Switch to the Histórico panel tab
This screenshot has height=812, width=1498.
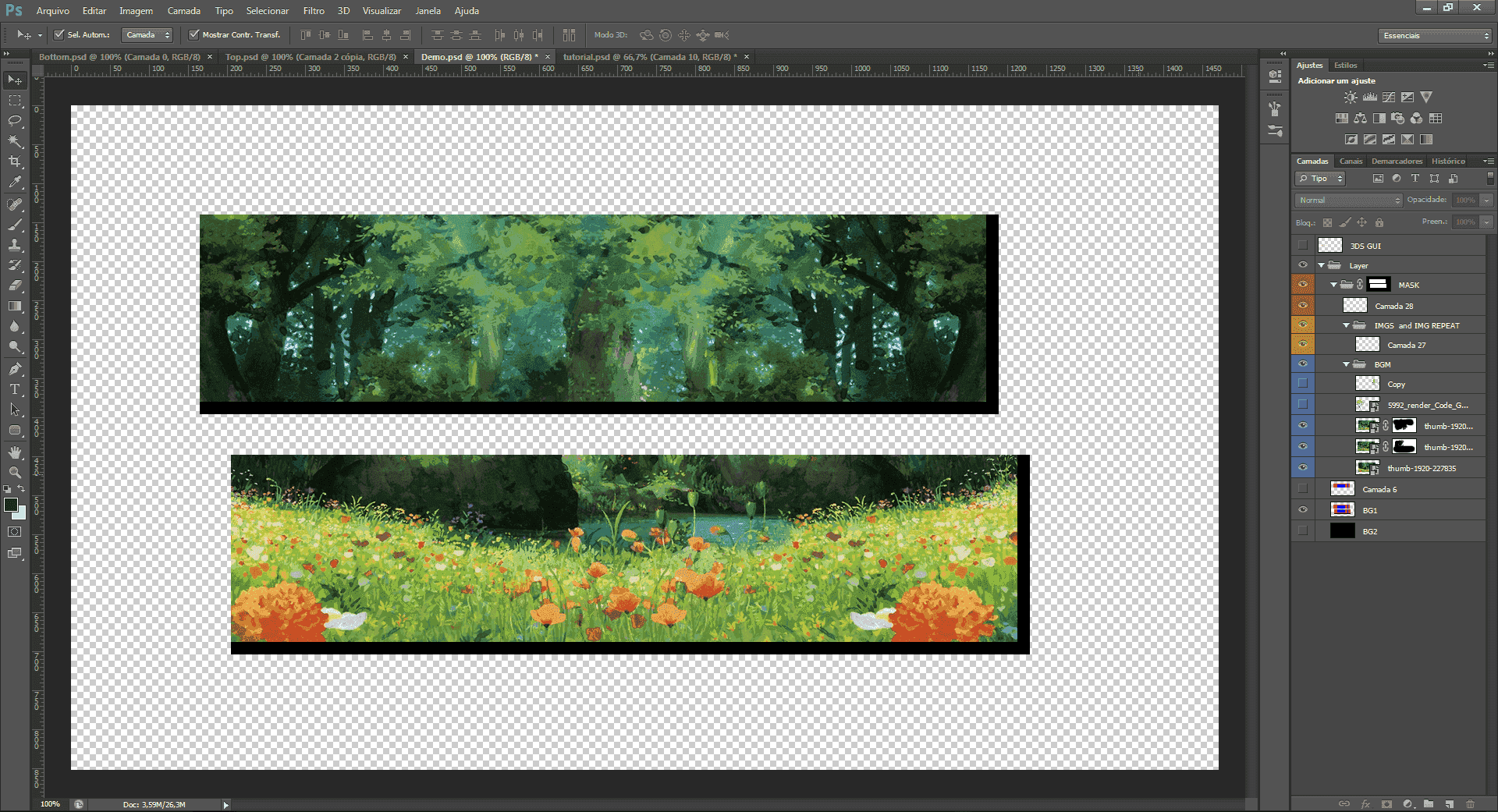(1449, 161)
